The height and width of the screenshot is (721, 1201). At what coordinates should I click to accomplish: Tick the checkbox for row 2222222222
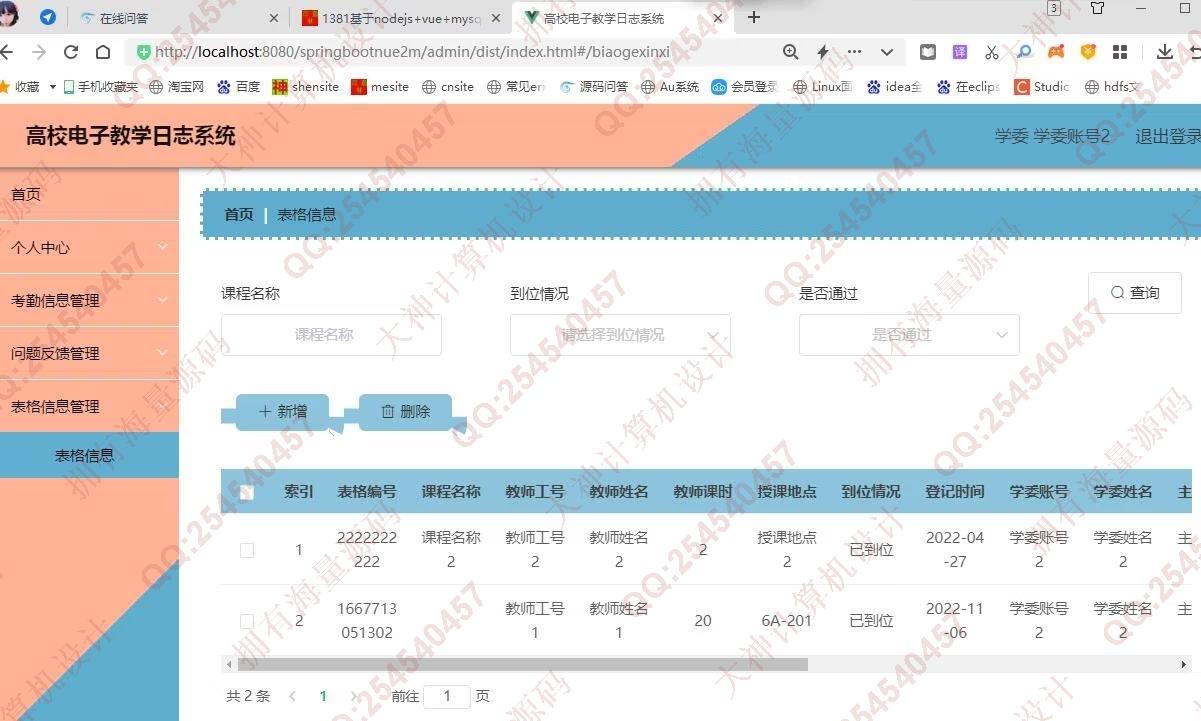247,550
